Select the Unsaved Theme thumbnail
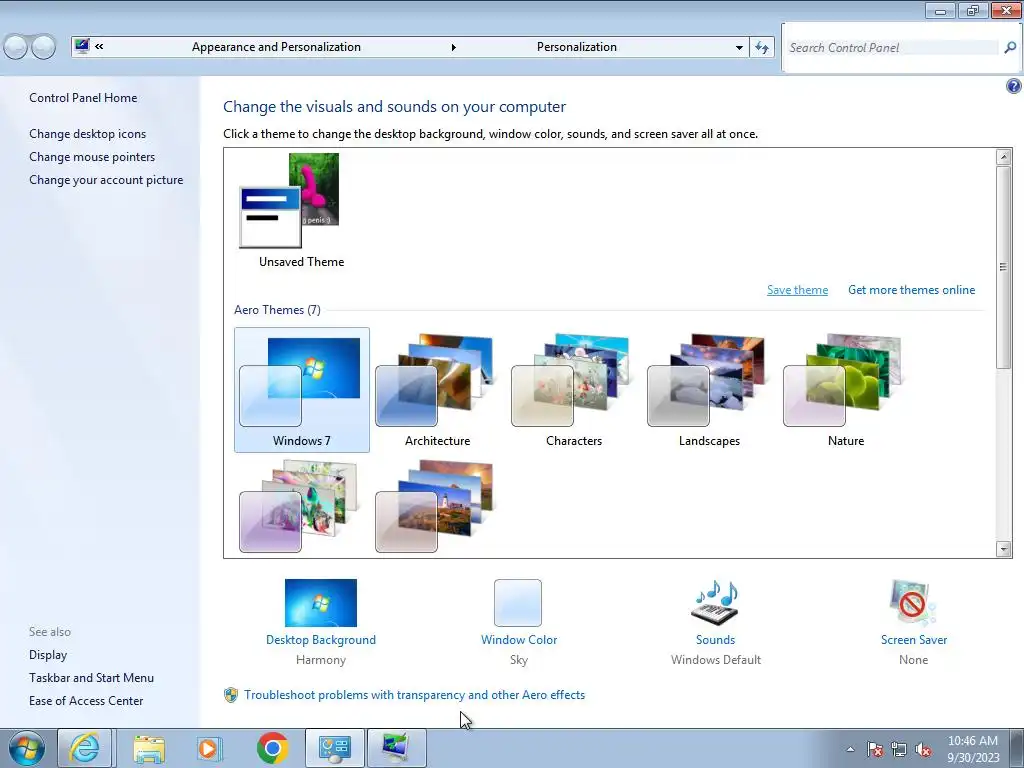Viewport: 1024px width, 768px height. pos(289,200)
